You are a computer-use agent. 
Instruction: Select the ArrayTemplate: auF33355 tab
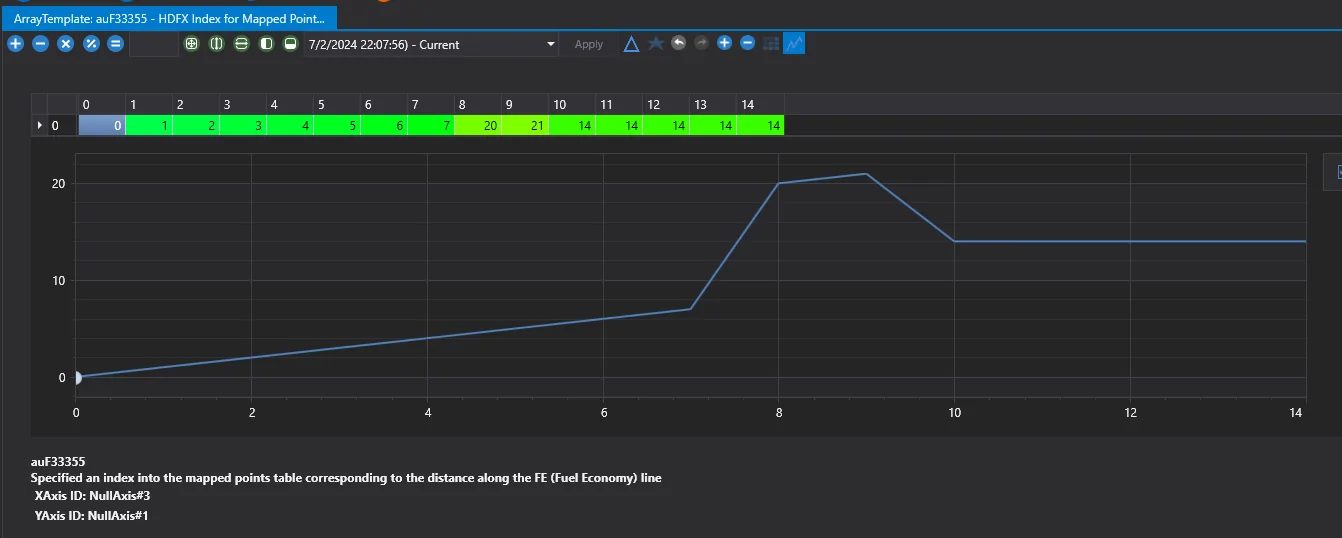tap(169, 18)
